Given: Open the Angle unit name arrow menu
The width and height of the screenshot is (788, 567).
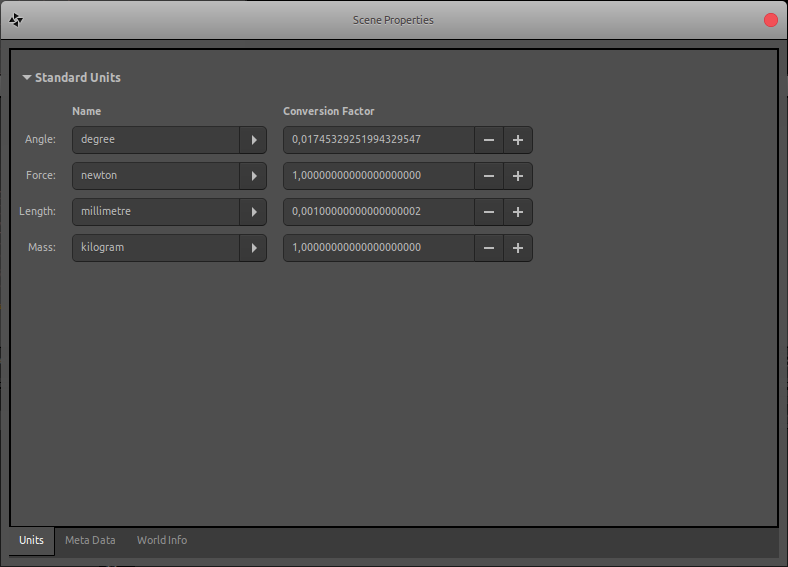Looking at the screenshot, I should [x=253, y=140].
